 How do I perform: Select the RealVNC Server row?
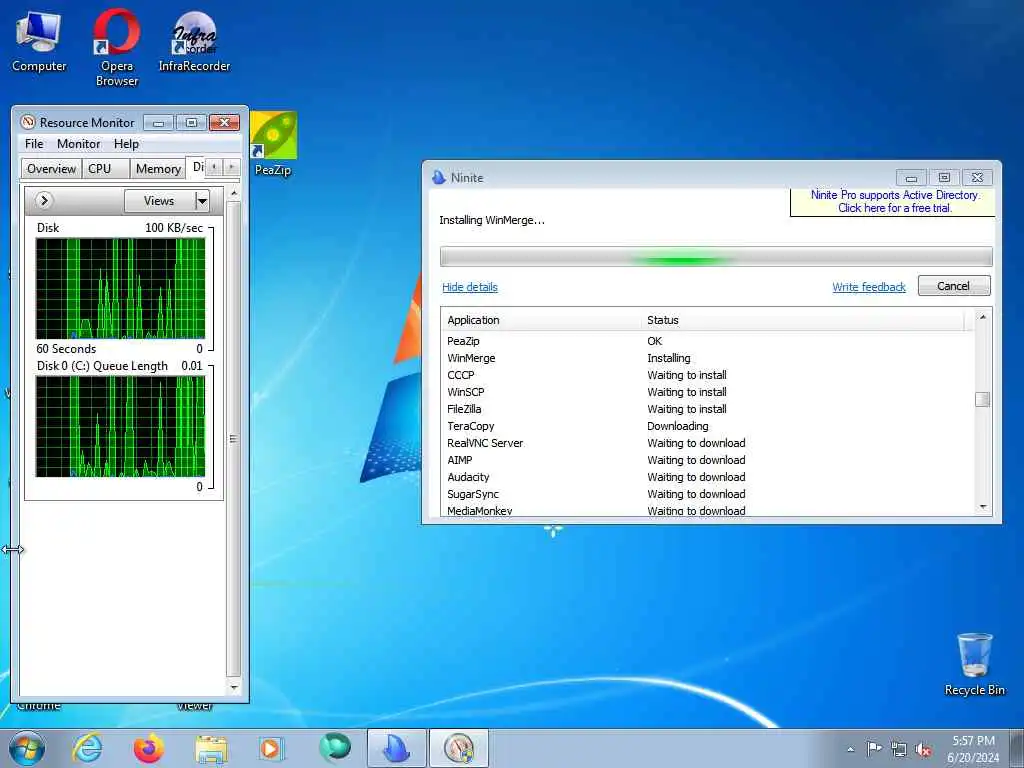point(708,443)
